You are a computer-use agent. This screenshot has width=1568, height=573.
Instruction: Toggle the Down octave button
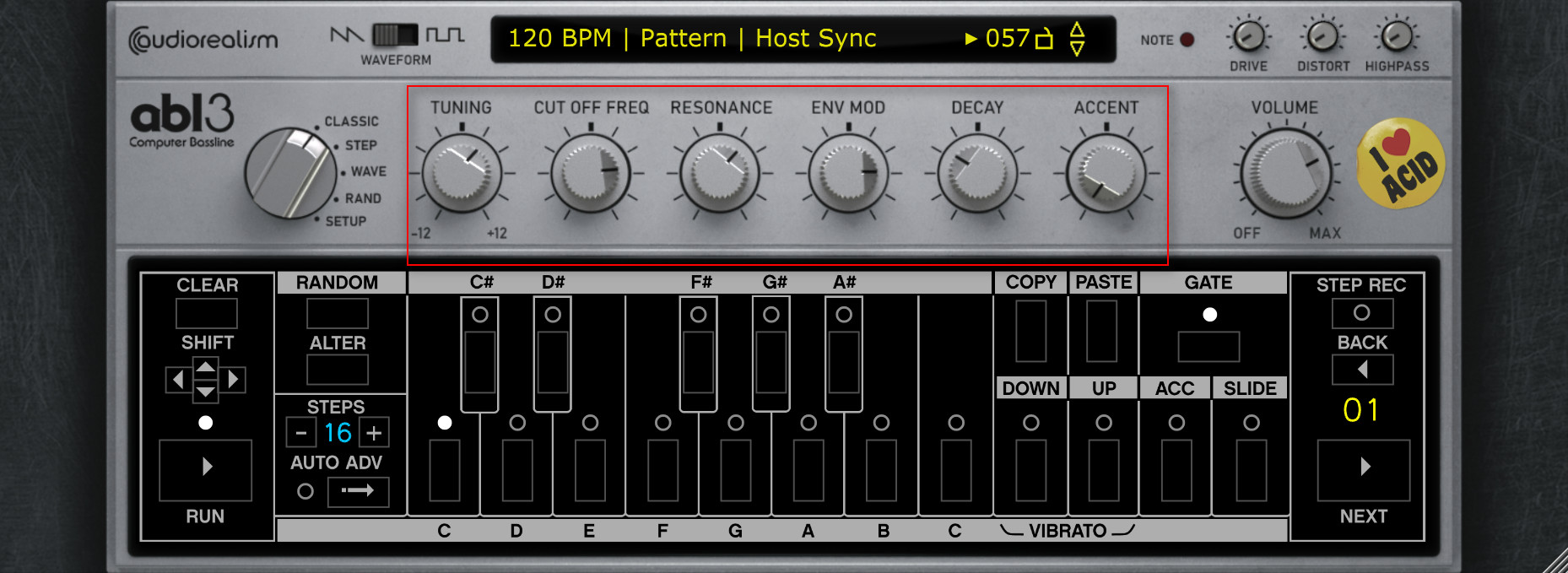pyautogui.click(x=1031, y=470)
